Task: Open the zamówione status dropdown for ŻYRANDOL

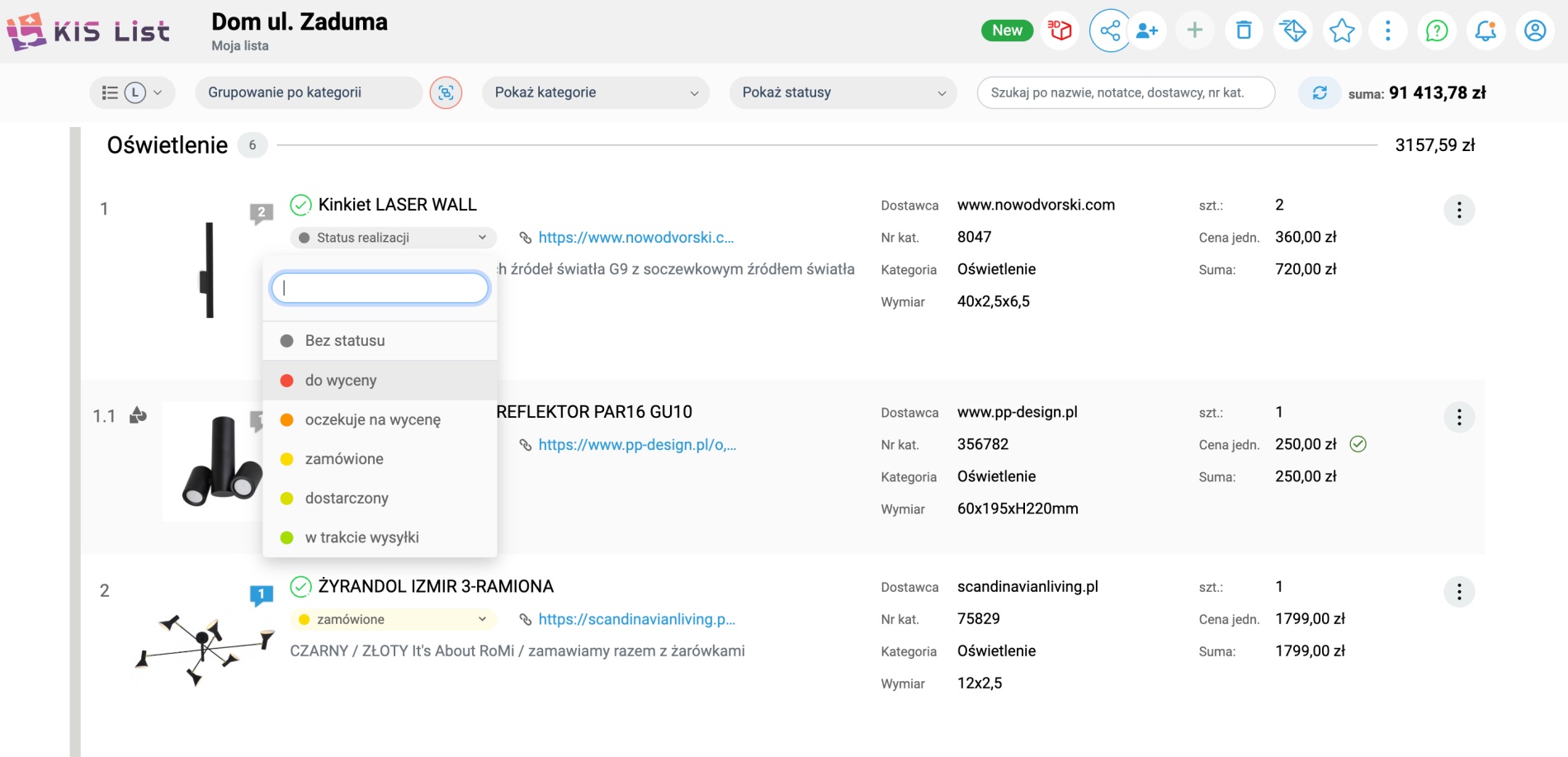Action: (393, 619)
